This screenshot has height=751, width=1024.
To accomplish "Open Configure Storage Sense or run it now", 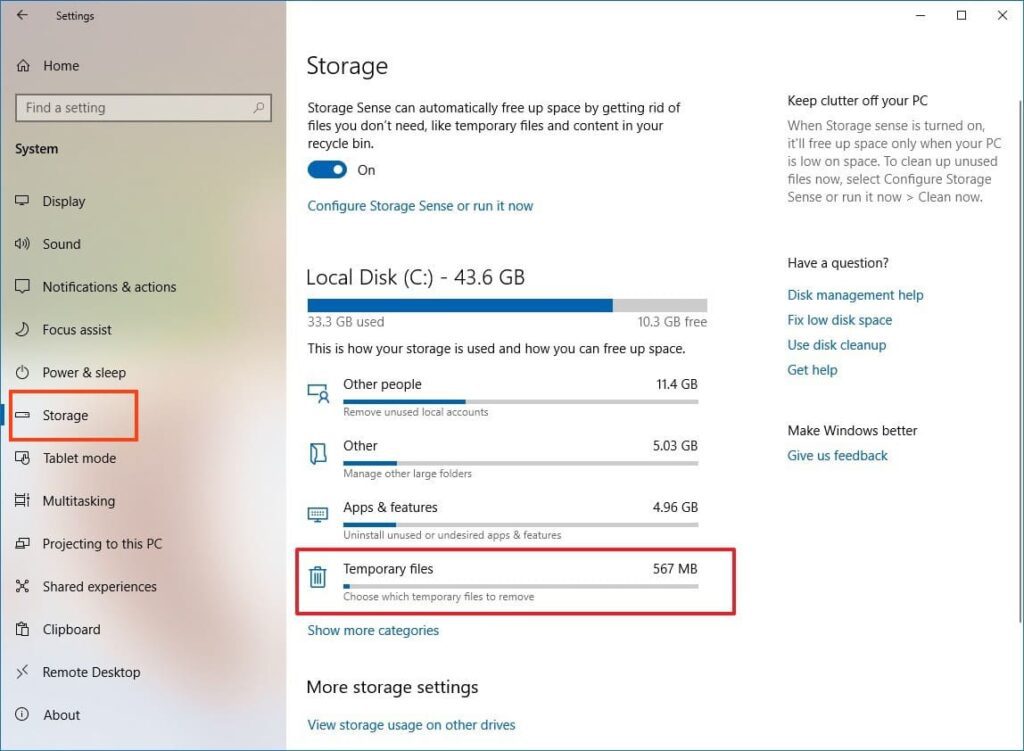I will coord(420,206).
